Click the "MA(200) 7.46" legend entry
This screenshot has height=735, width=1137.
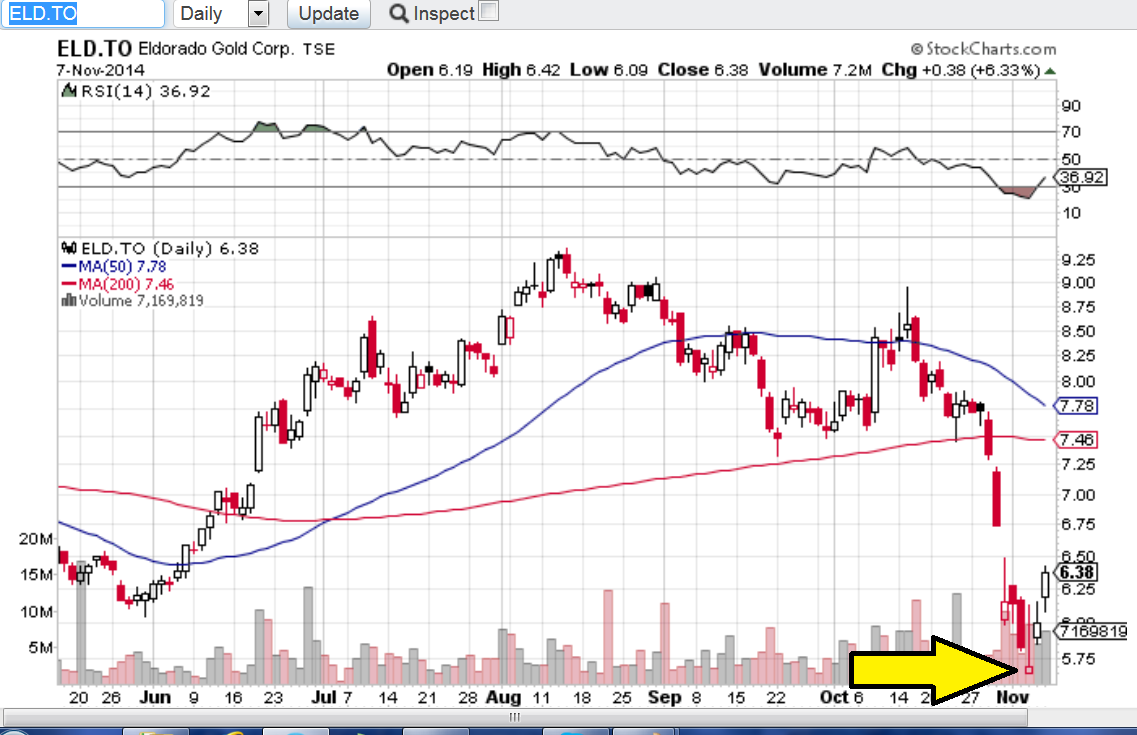point(126,283)
